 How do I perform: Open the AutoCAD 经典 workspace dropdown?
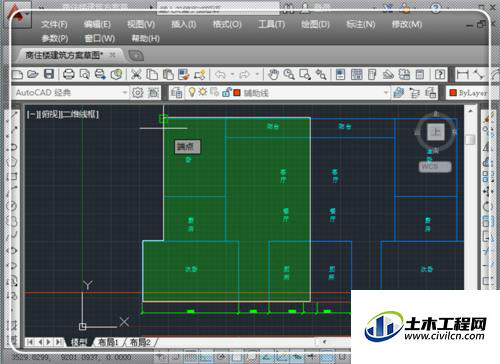(70, 92)
